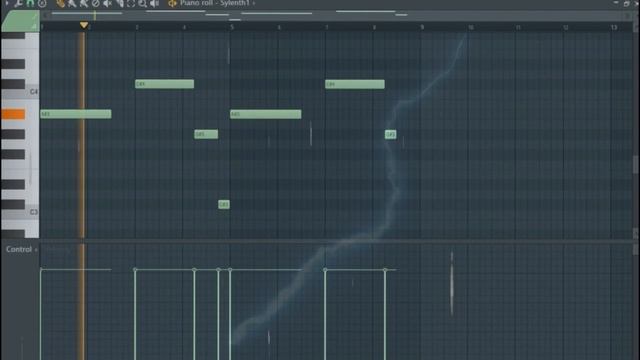Select the lowest small note near C3
Viewport: 640px width, 360px height.
click(224, 204)
